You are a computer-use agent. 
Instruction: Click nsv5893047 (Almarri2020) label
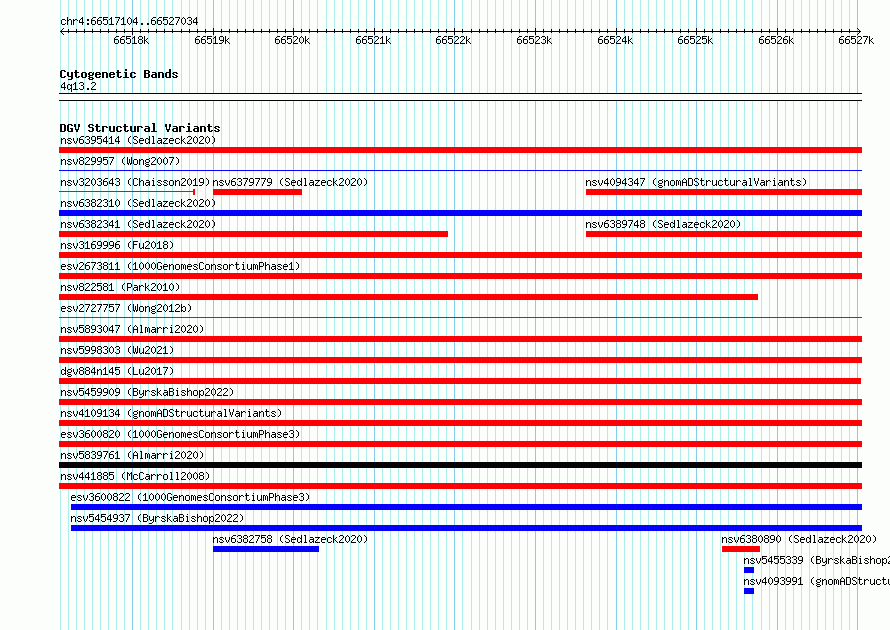tap(132, 329)
